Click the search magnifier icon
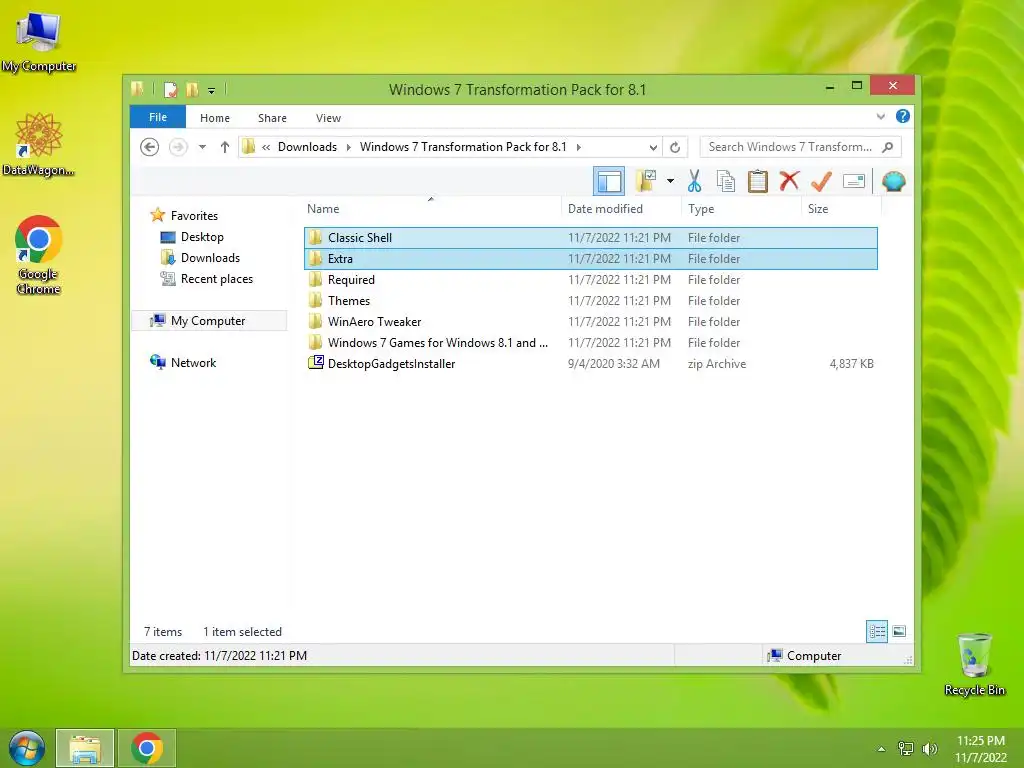The height and width of the screenshot is (768, 1024). [888, 147]
